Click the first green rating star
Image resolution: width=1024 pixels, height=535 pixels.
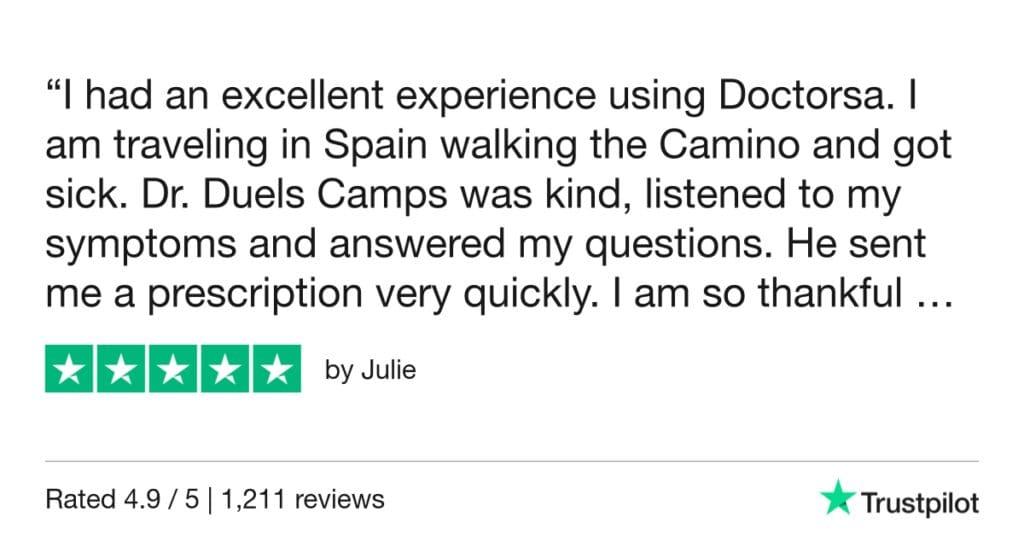(70, 369)
